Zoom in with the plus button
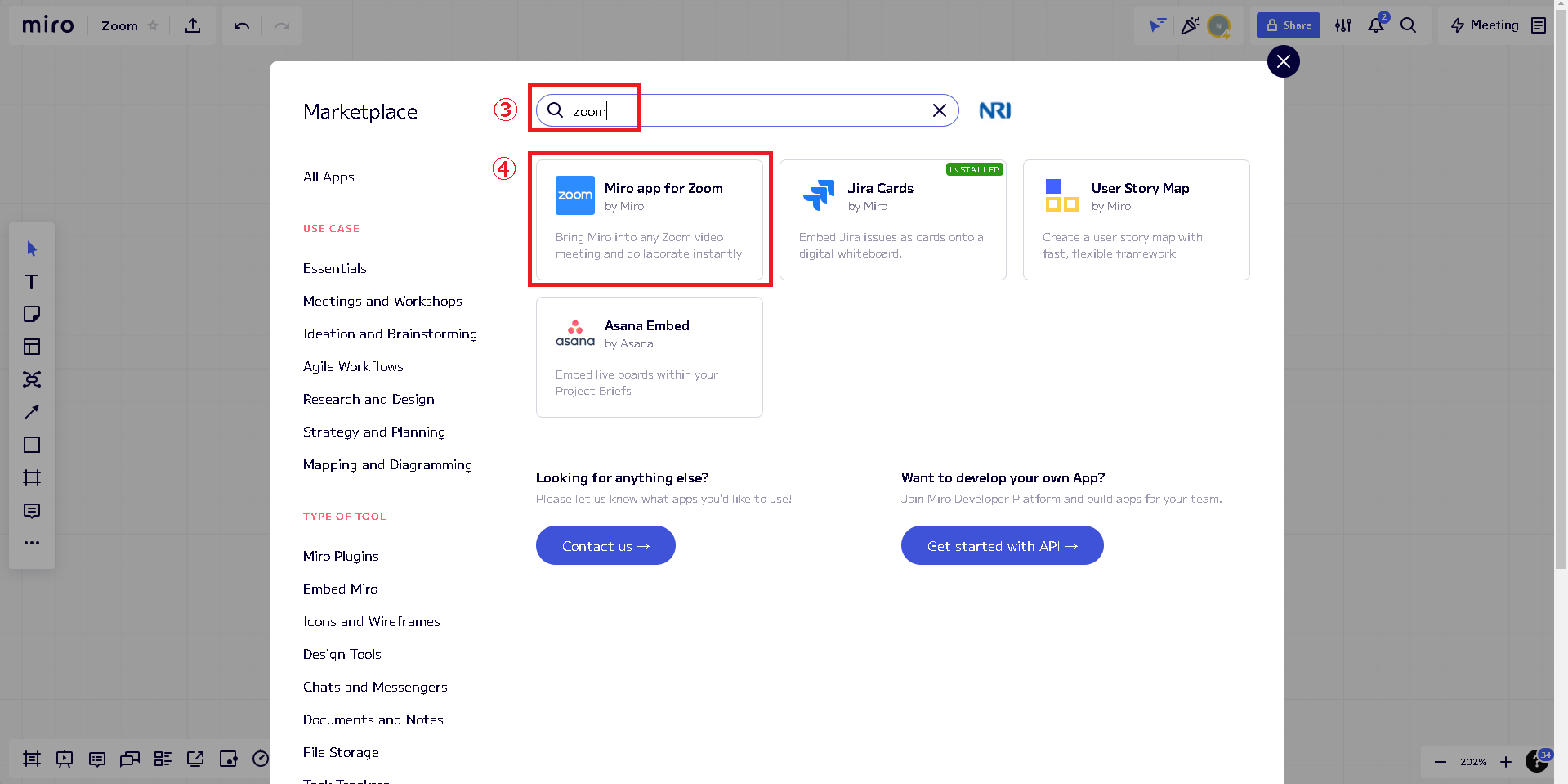The image size is (1568, 784). click(x=1506, y=762)
